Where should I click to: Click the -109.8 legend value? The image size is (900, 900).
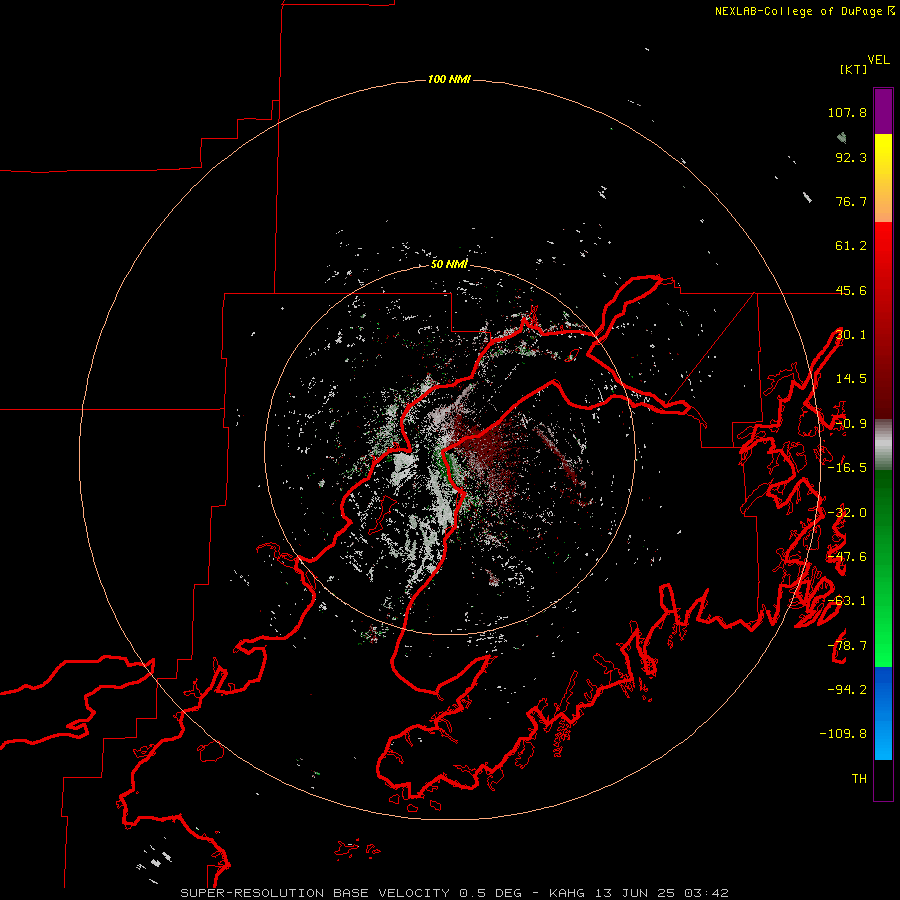coord(843,734)
